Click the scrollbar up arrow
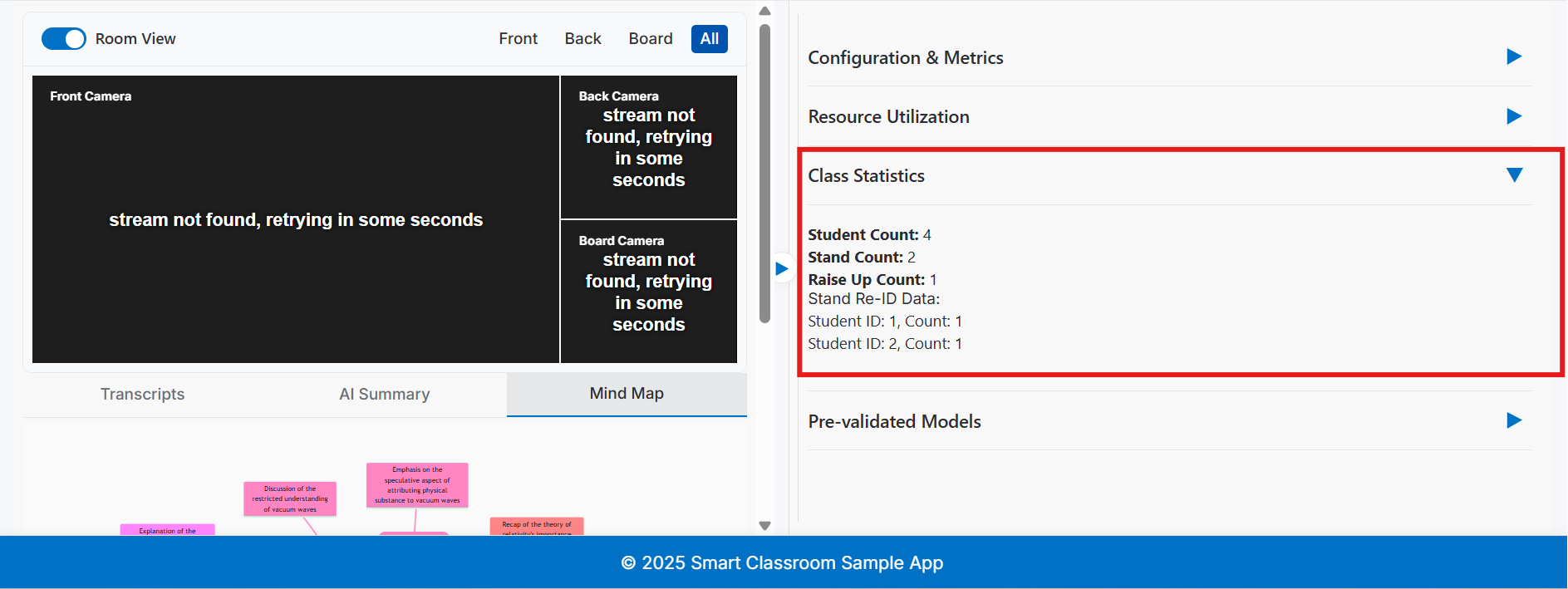Screen dimensions: 1568x589 (764, 11)
